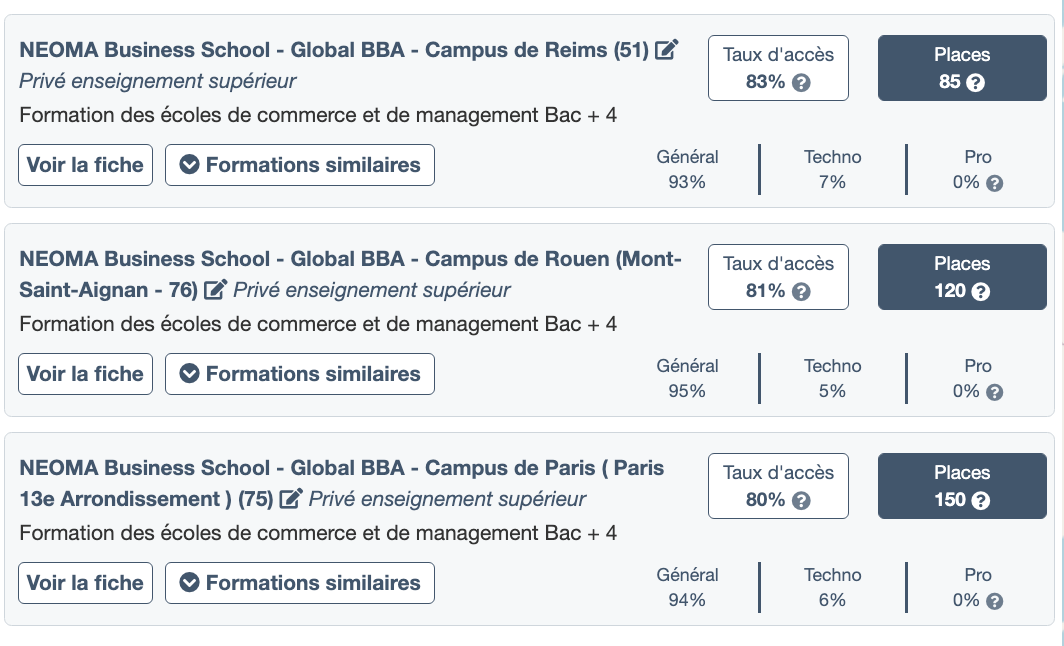
Task: Open Voir la fiche for Rouen campus
Action: pyautogui.click(x=85, y=374)
